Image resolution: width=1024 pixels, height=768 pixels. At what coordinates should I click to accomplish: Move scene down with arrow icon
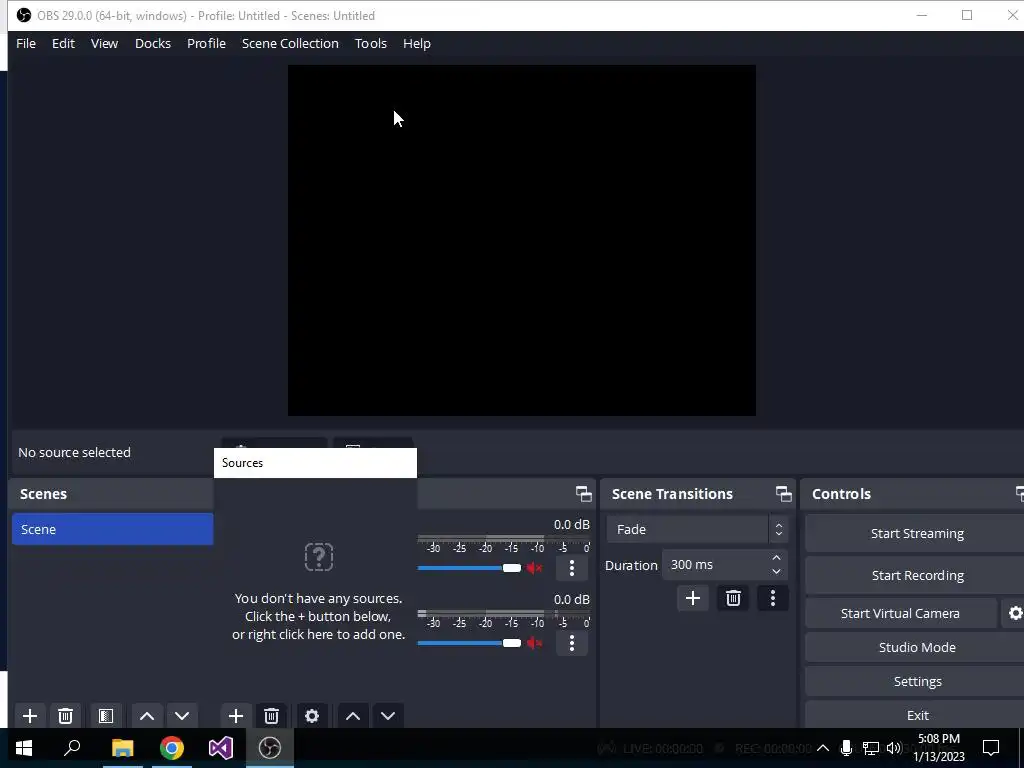pos(182,716)
